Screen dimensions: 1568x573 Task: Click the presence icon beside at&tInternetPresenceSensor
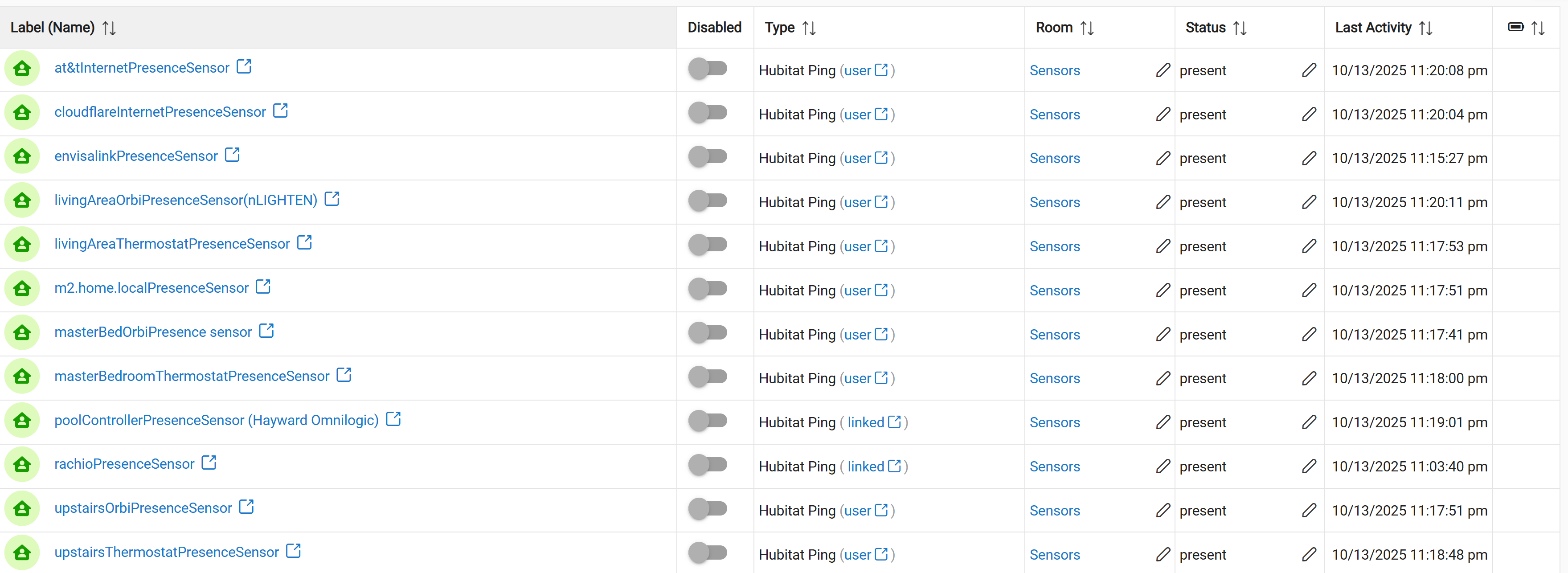(22, 68)
